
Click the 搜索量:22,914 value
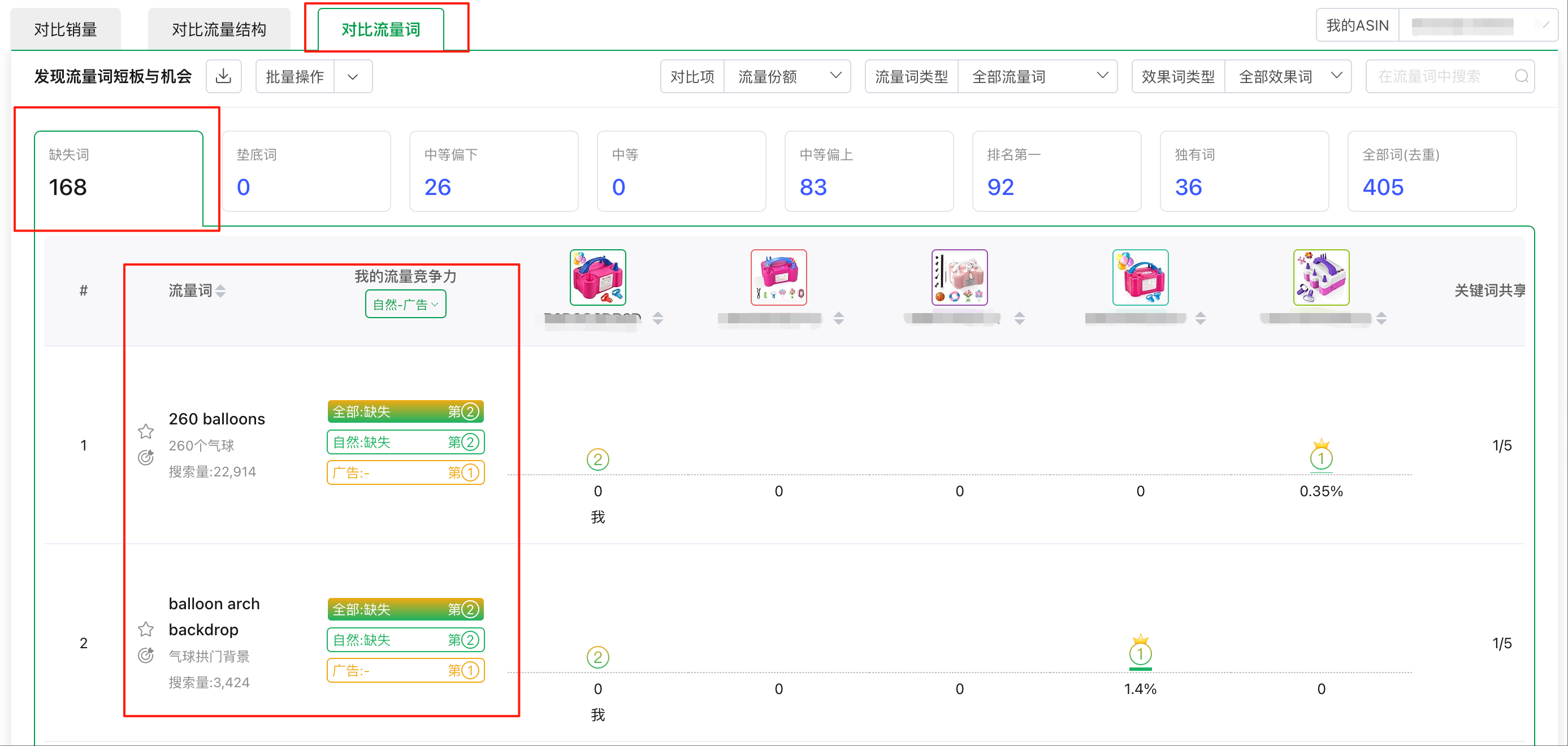point(212,471)
